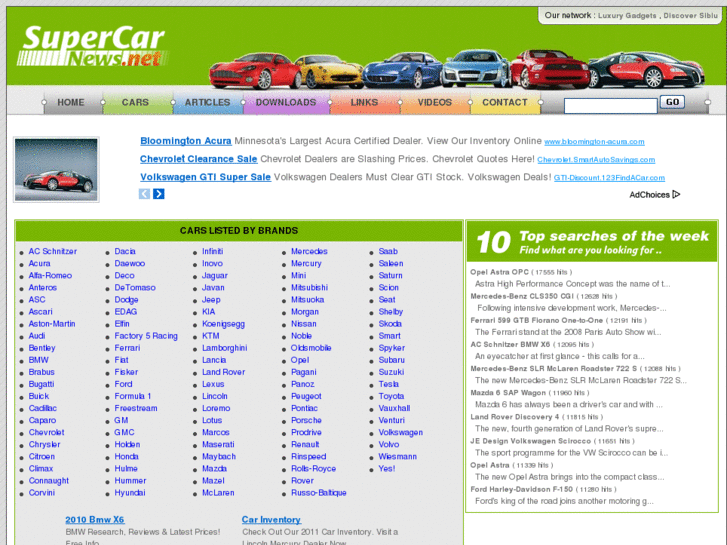Select the BMW brand link
Image resolution: width=727 pixels, height=545 pixels.
coord(38,360)
